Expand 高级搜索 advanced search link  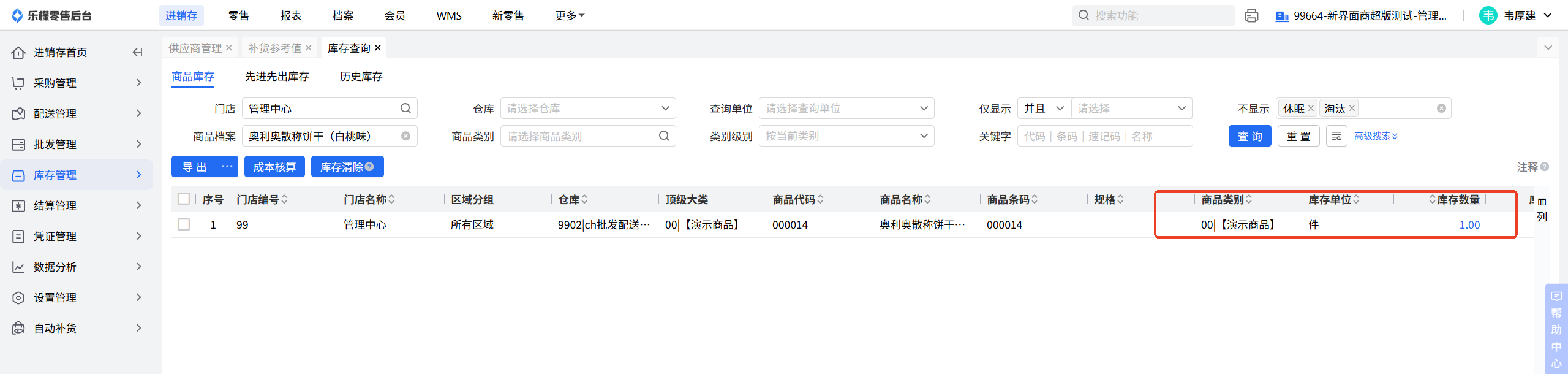[x=1376, y=136]
